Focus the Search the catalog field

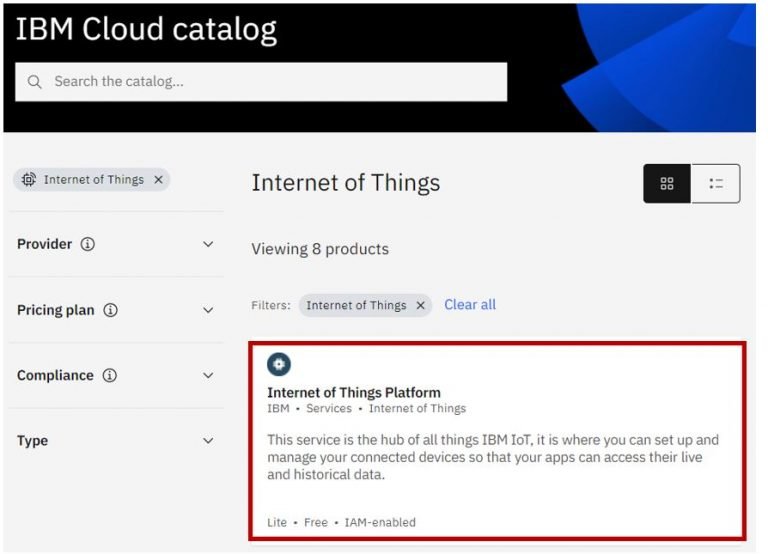(x=261, y=82)
